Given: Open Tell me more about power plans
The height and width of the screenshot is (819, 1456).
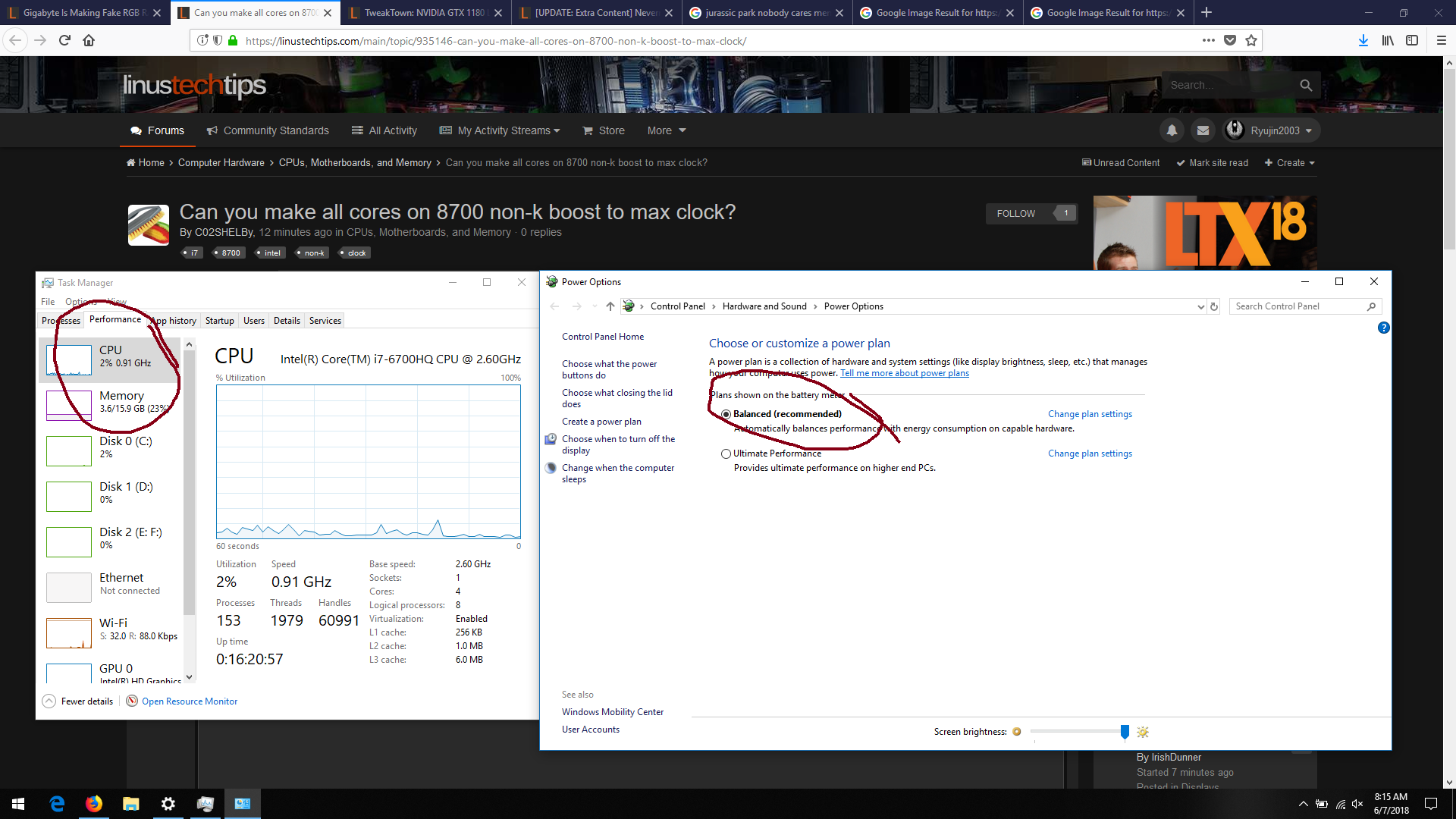Looking at the screenshot, I should pyautogui.click(x=904, y=373).
